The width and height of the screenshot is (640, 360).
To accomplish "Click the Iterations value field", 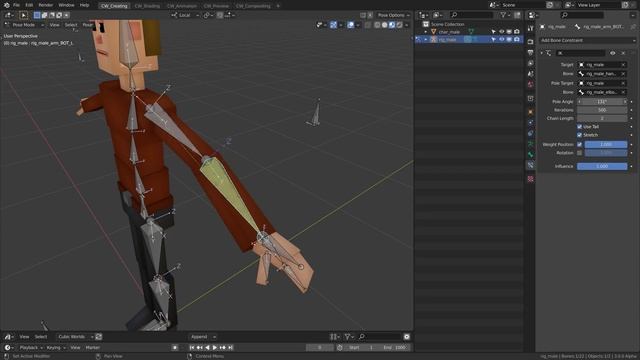I will 602,110.
